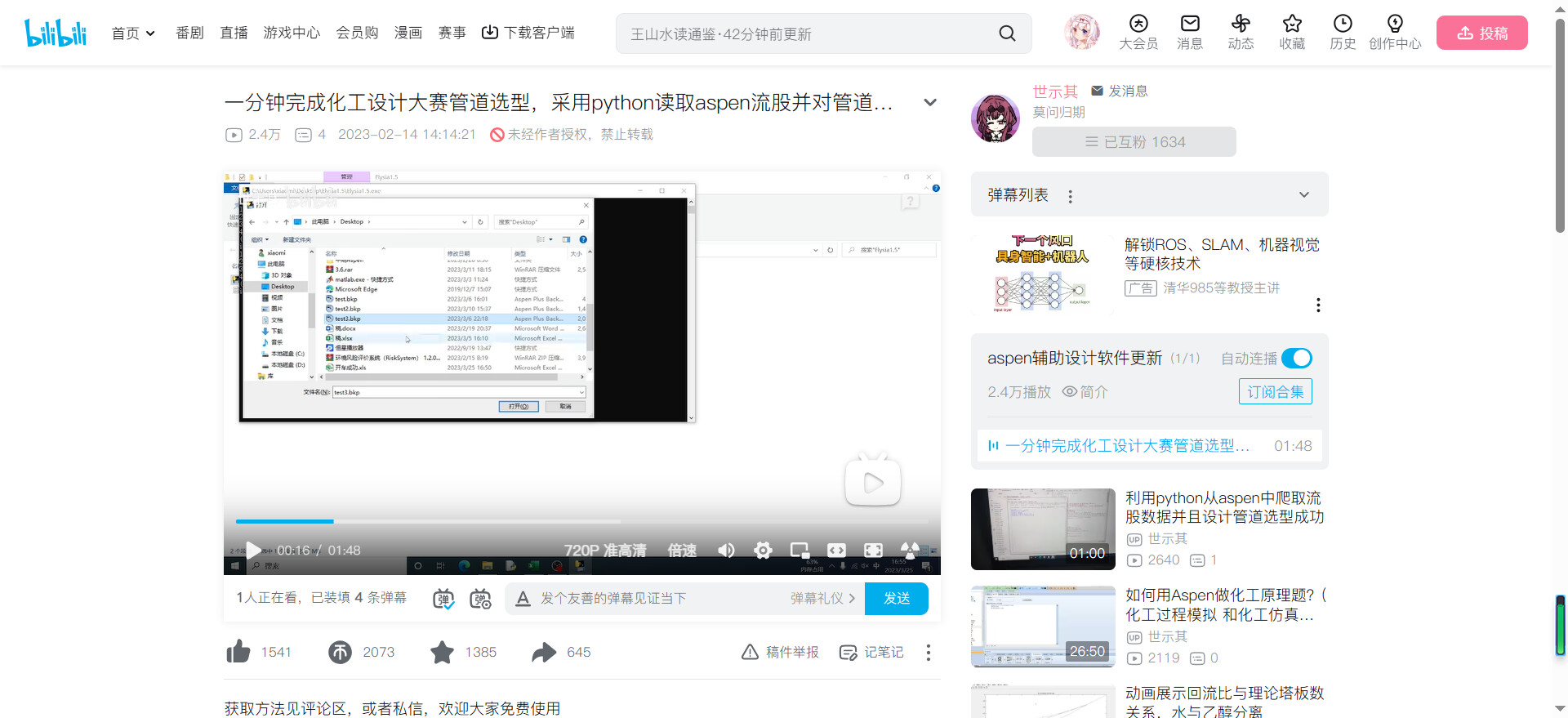Click the search magnifier icon
Viewport: 1568px width, 718px height.
coord(1007,33)
